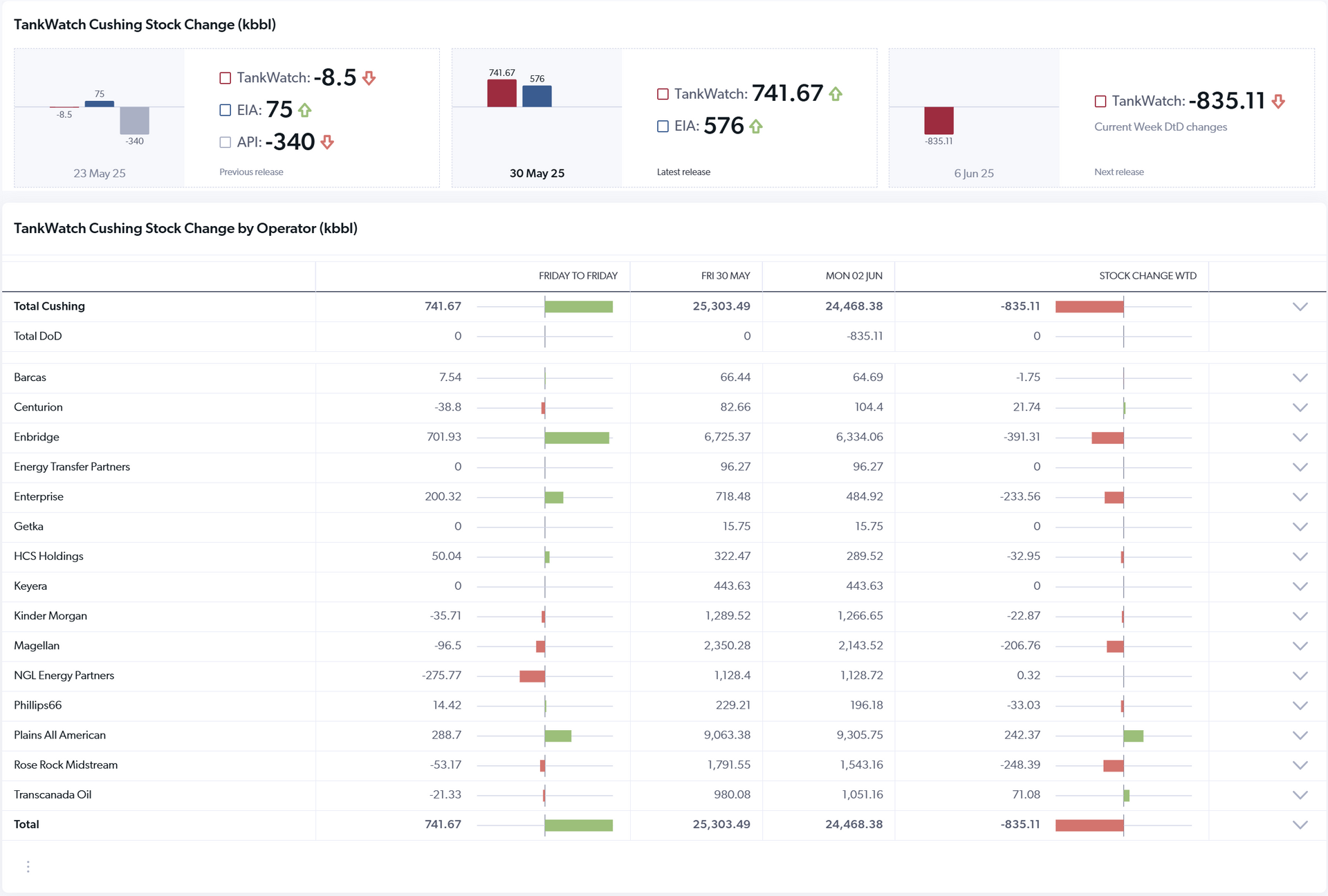Select the Enbridge operator name
The height and width of the screenshot is (896, 1328).
(x=37, y=437)
